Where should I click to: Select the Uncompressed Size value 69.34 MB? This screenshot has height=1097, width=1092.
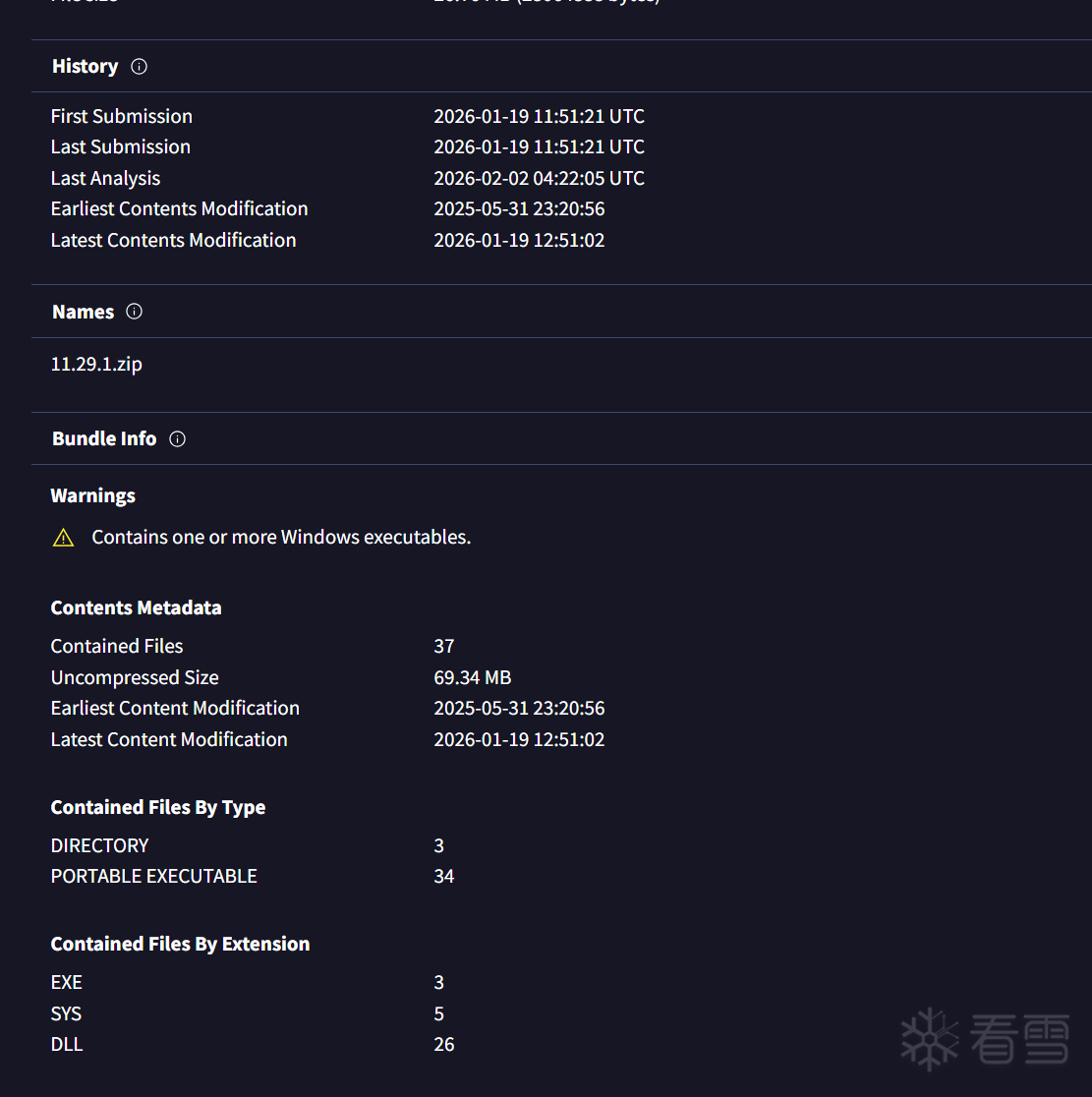(472, 677)
